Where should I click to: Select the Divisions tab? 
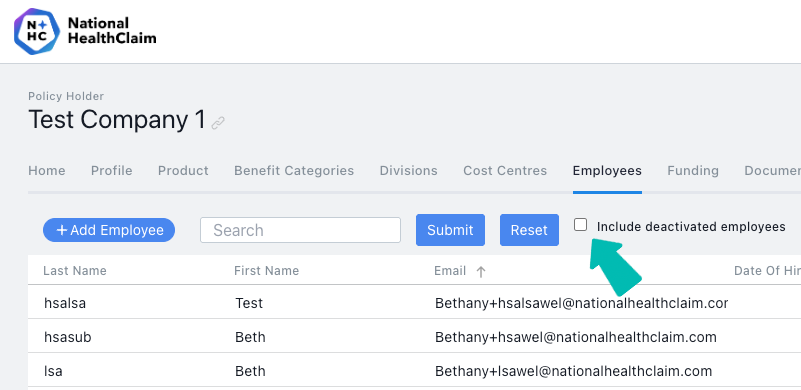[408, 171]
